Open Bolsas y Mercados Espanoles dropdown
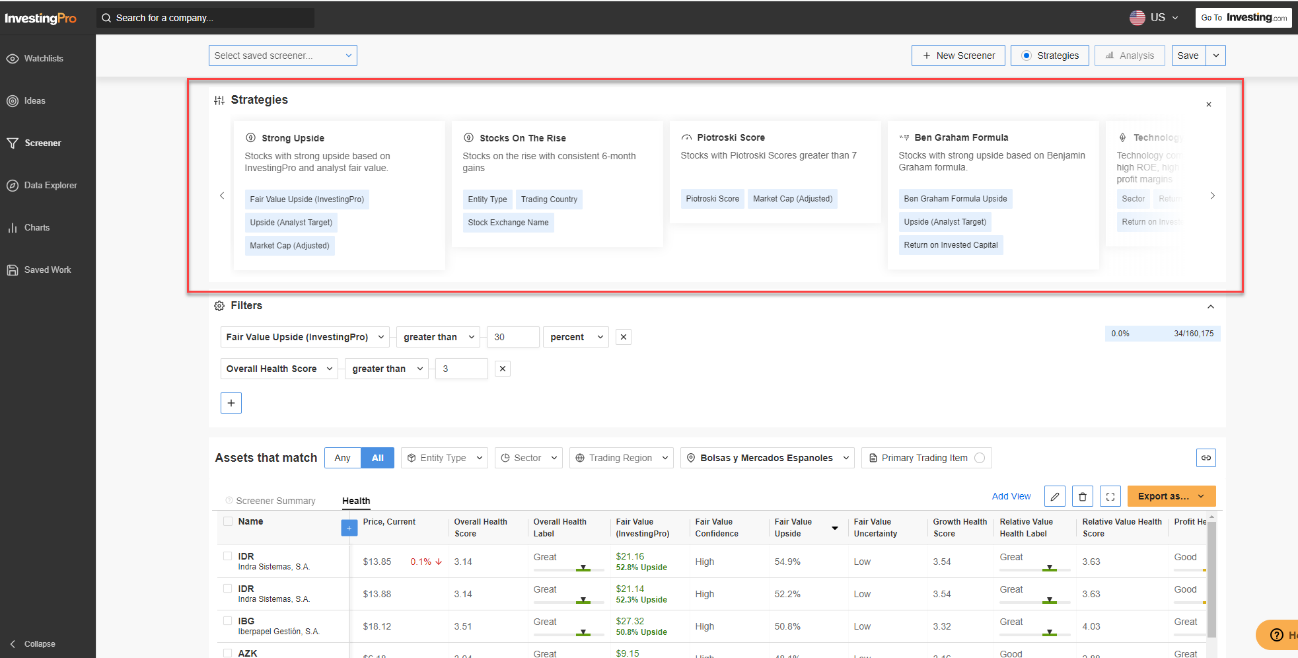The image size is (1298, 658). pos(768,458)
